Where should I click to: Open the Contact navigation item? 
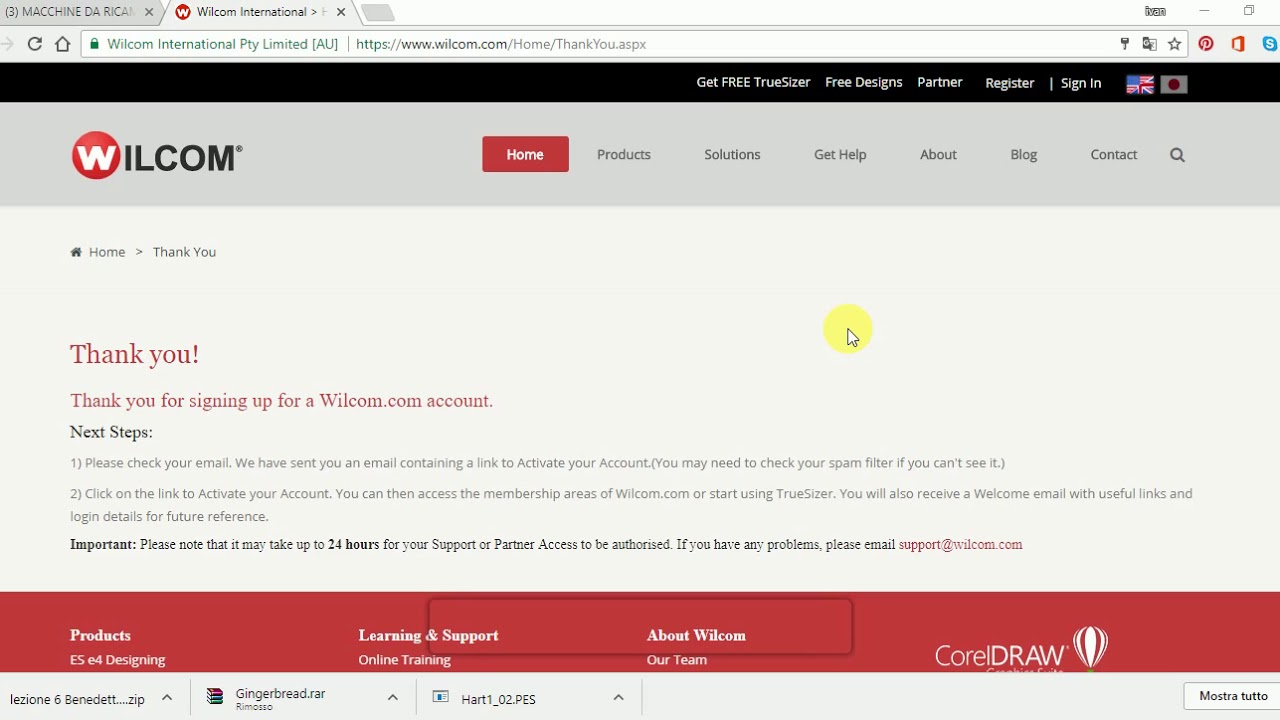click(x=1114, y=154)
